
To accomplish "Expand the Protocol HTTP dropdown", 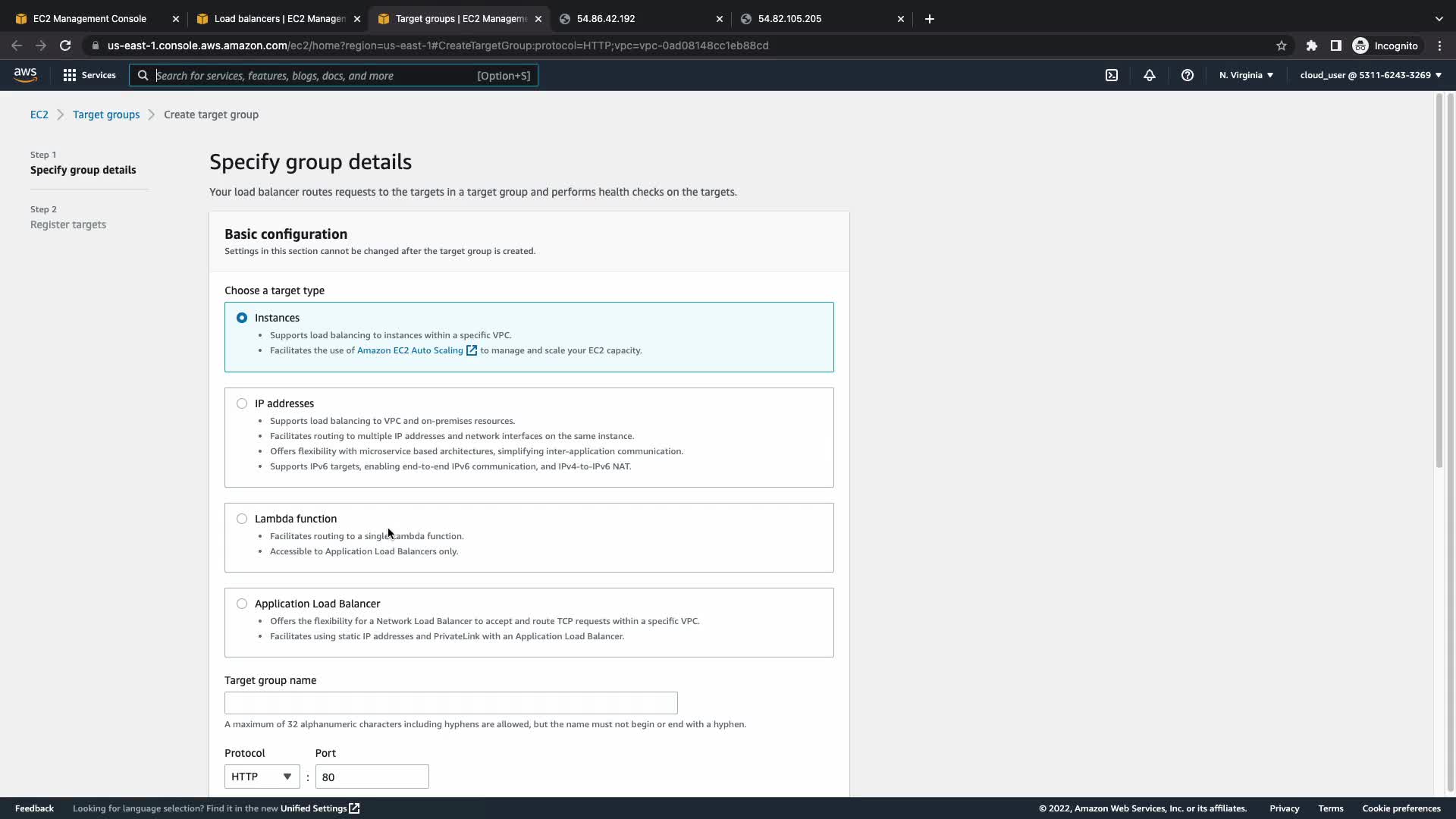I will pyautogui.click(x=261, y=777).
